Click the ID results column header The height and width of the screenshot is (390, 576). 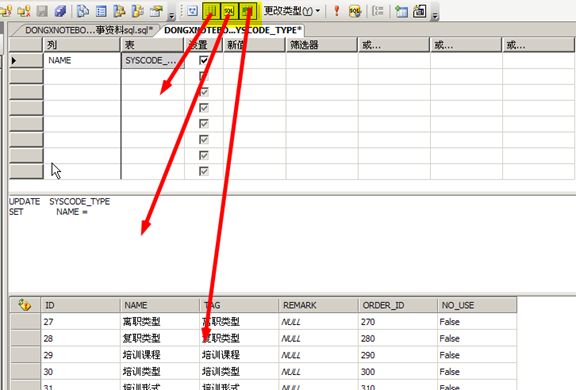click(80, 305)
